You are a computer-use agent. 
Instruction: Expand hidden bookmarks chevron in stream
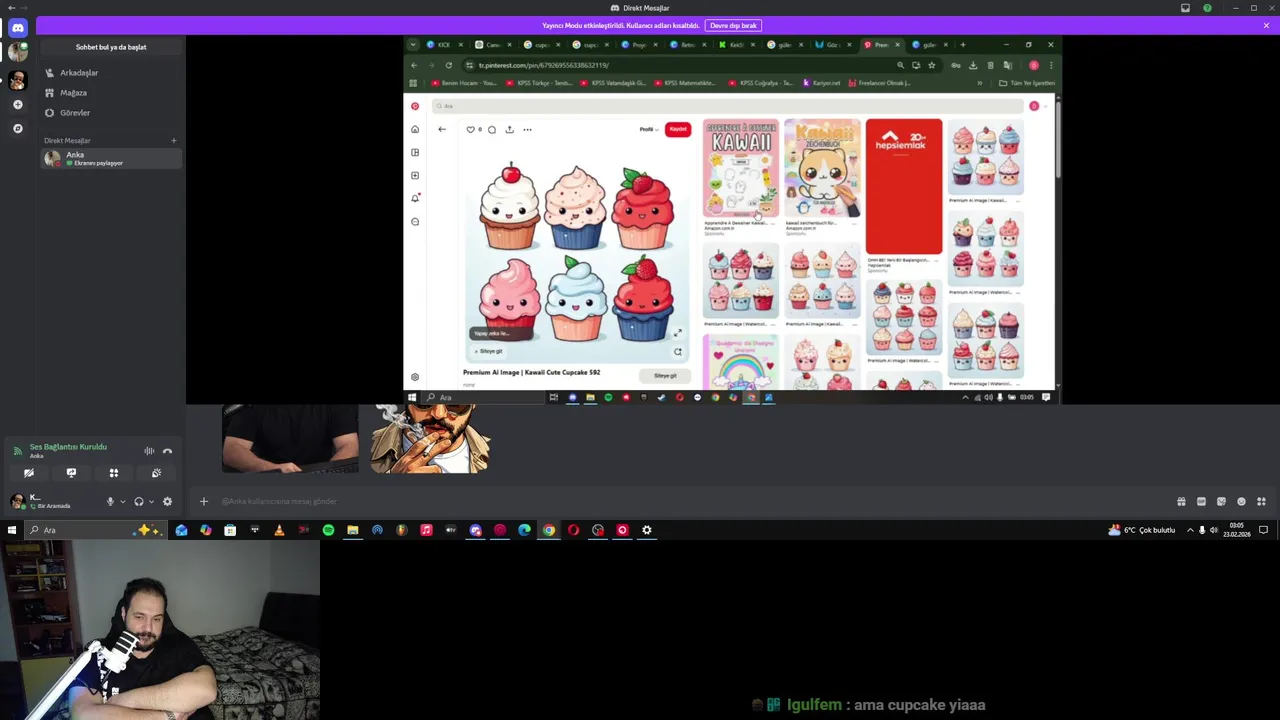(979, 83)
